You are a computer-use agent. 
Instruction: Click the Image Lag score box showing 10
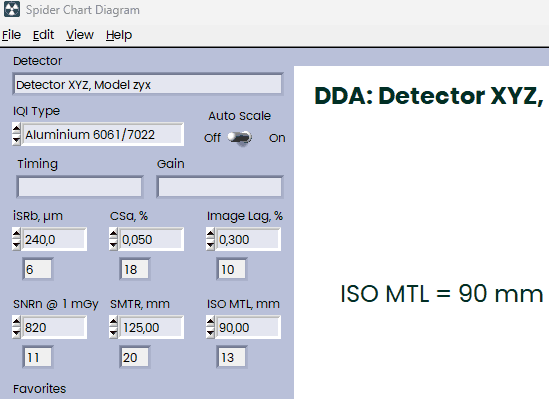232,269
